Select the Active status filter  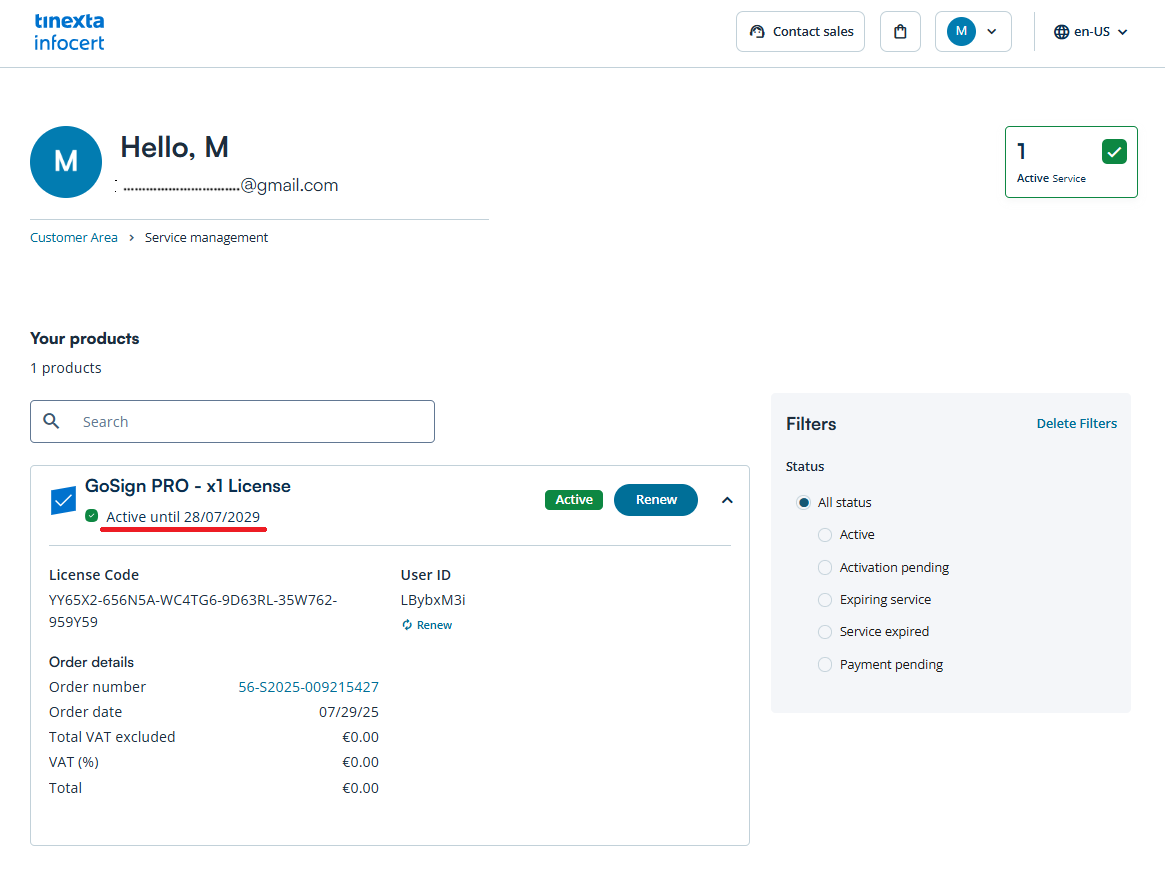pos(825,535)
